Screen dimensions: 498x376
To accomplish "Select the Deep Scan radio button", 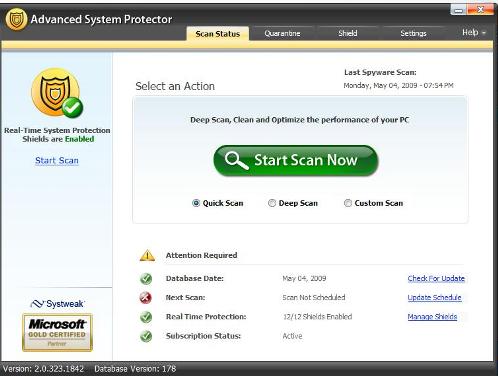I will [x=272, y=203].
